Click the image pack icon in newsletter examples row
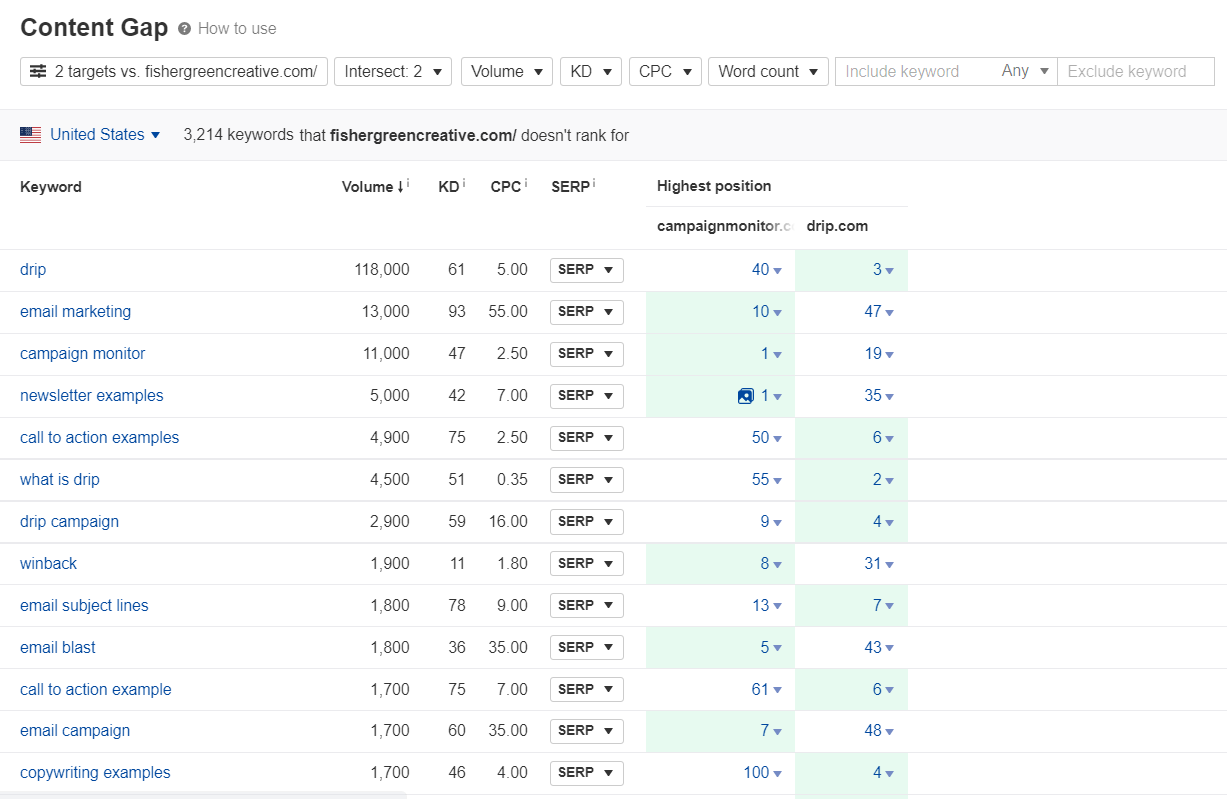The image size is (1227, 799). (745, 396)
